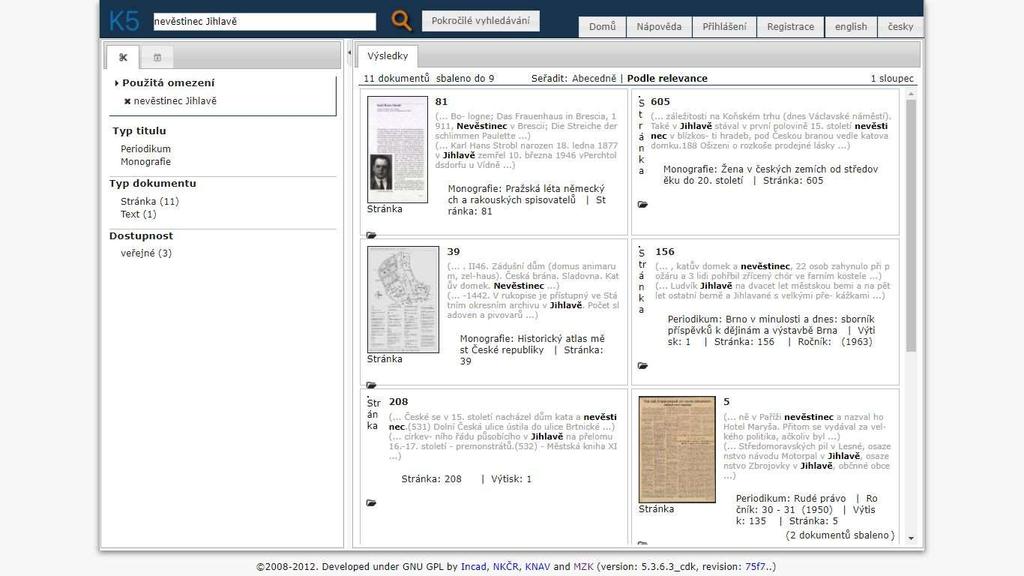
Task: Click '(2 dokumentů sbaleno)' text
Action: 840,535
